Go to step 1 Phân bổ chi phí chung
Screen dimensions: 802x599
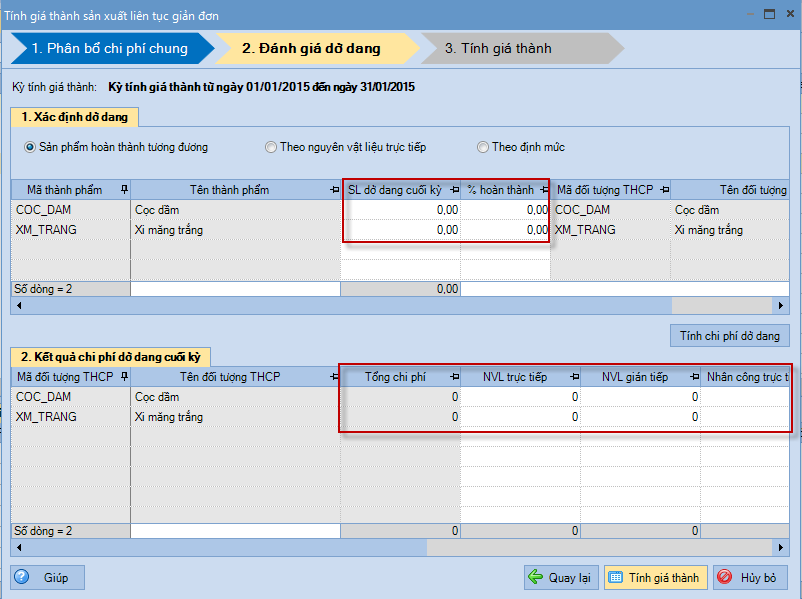112,49
